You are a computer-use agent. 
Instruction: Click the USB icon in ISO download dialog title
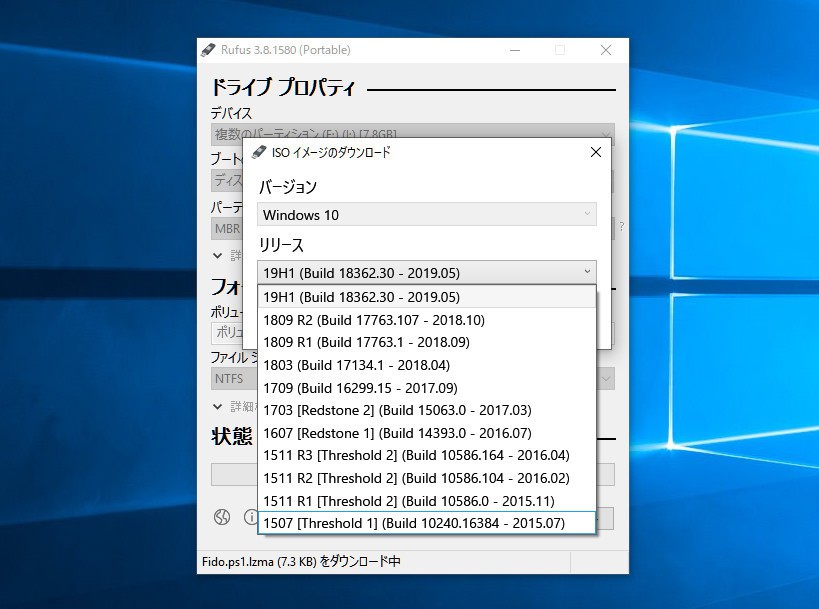click(x=259, y=153)
